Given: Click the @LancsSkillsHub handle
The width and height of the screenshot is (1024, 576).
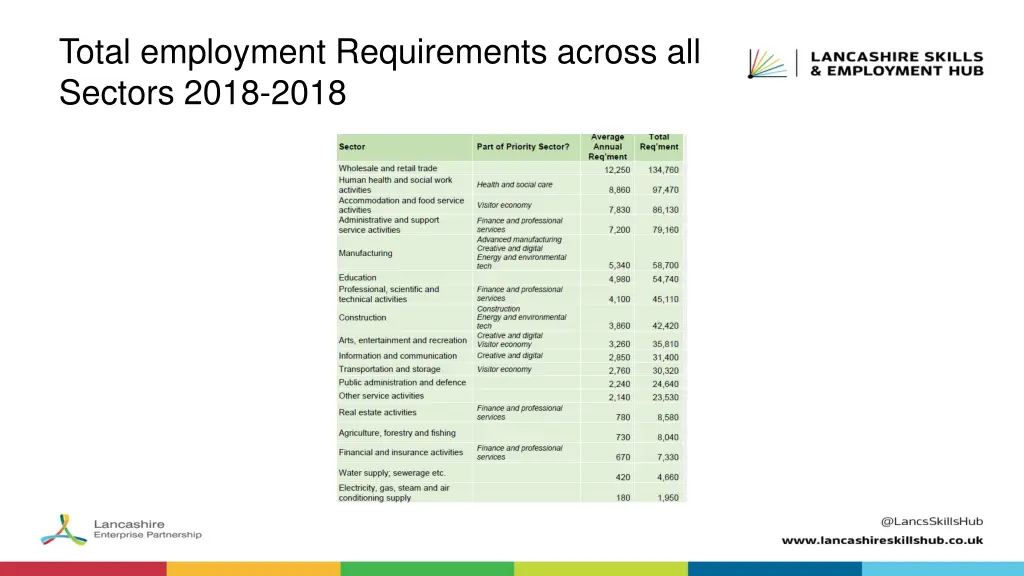Looking at the screenshot, I should [932, 521].
